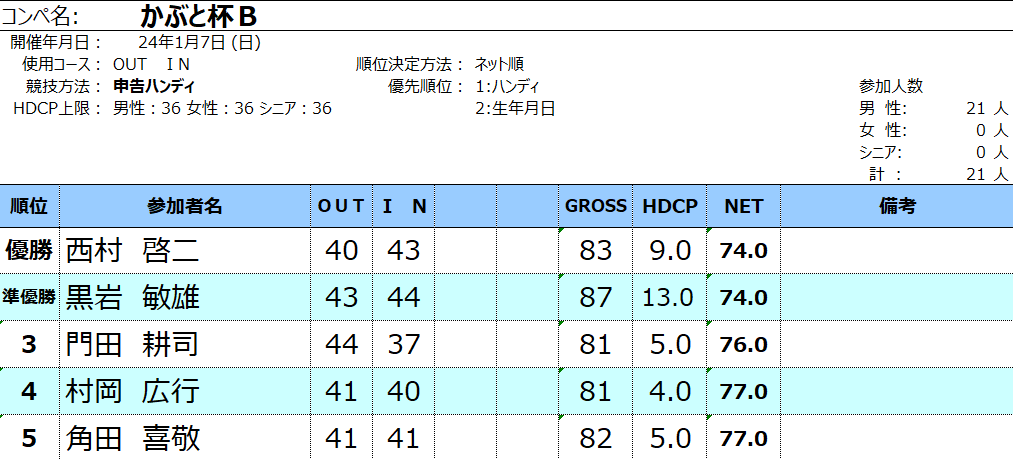Click the HDCP value 13.0
Image resolution: width=1013 pixels, height=459 pixels.
point(670,297)
